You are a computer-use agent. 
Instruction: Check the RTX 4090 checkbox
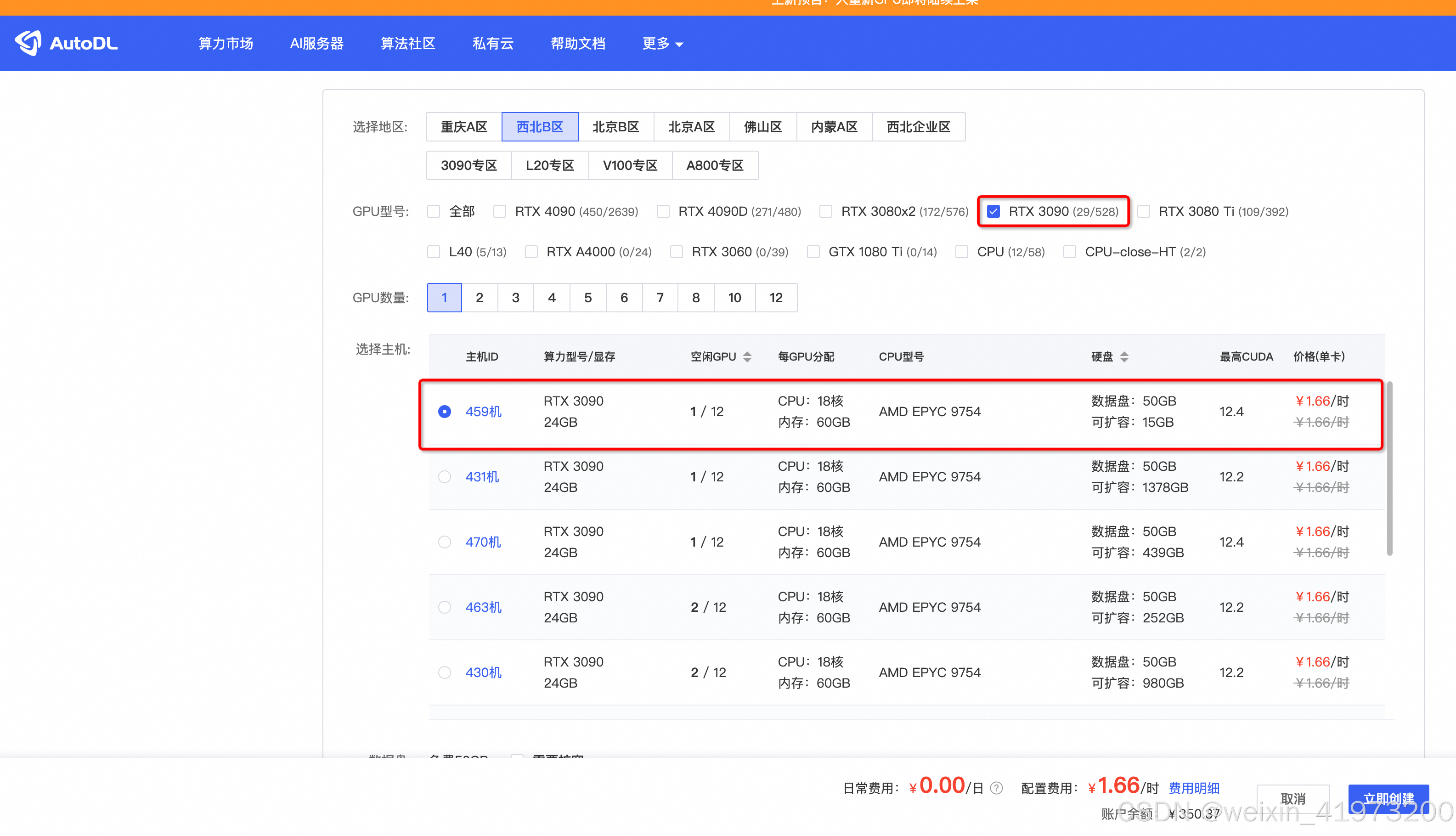[x=500, y=211]
